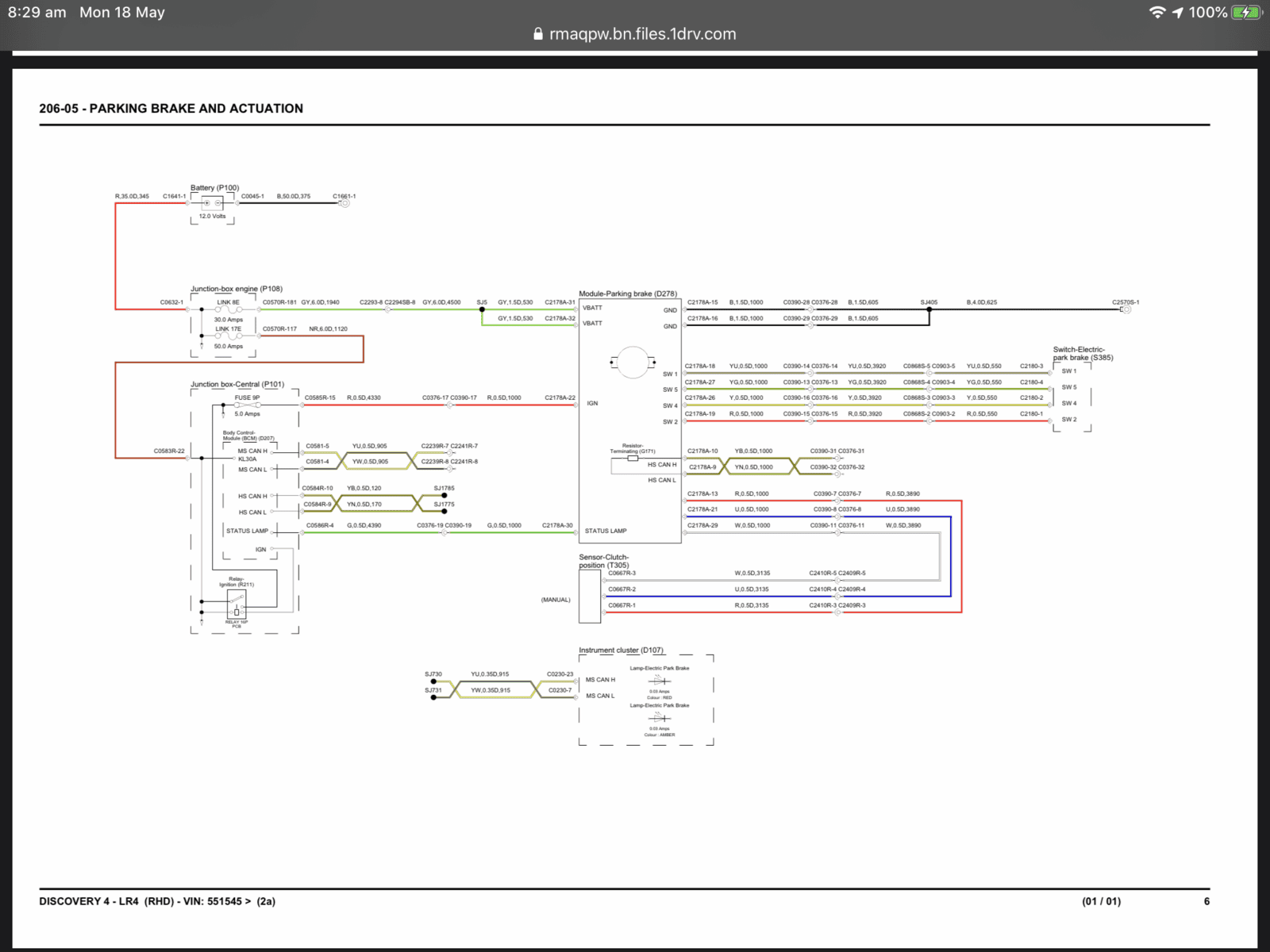Click the SJ5 splice junction dot
The width and height of the screenshot is (1270, 952).
pos(482,309)
